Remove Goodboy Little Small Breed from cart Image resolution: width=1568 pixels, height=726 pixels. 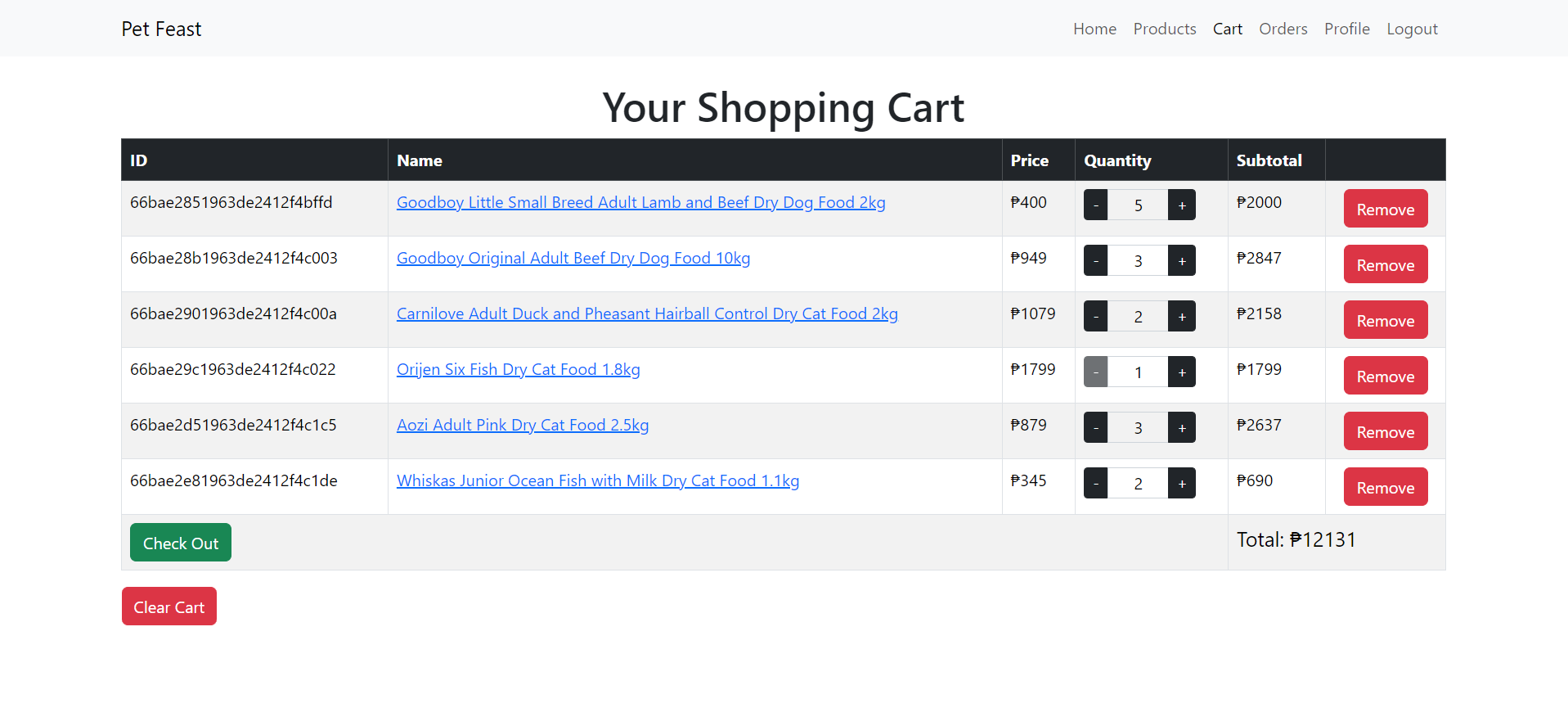click(1385, 209)
